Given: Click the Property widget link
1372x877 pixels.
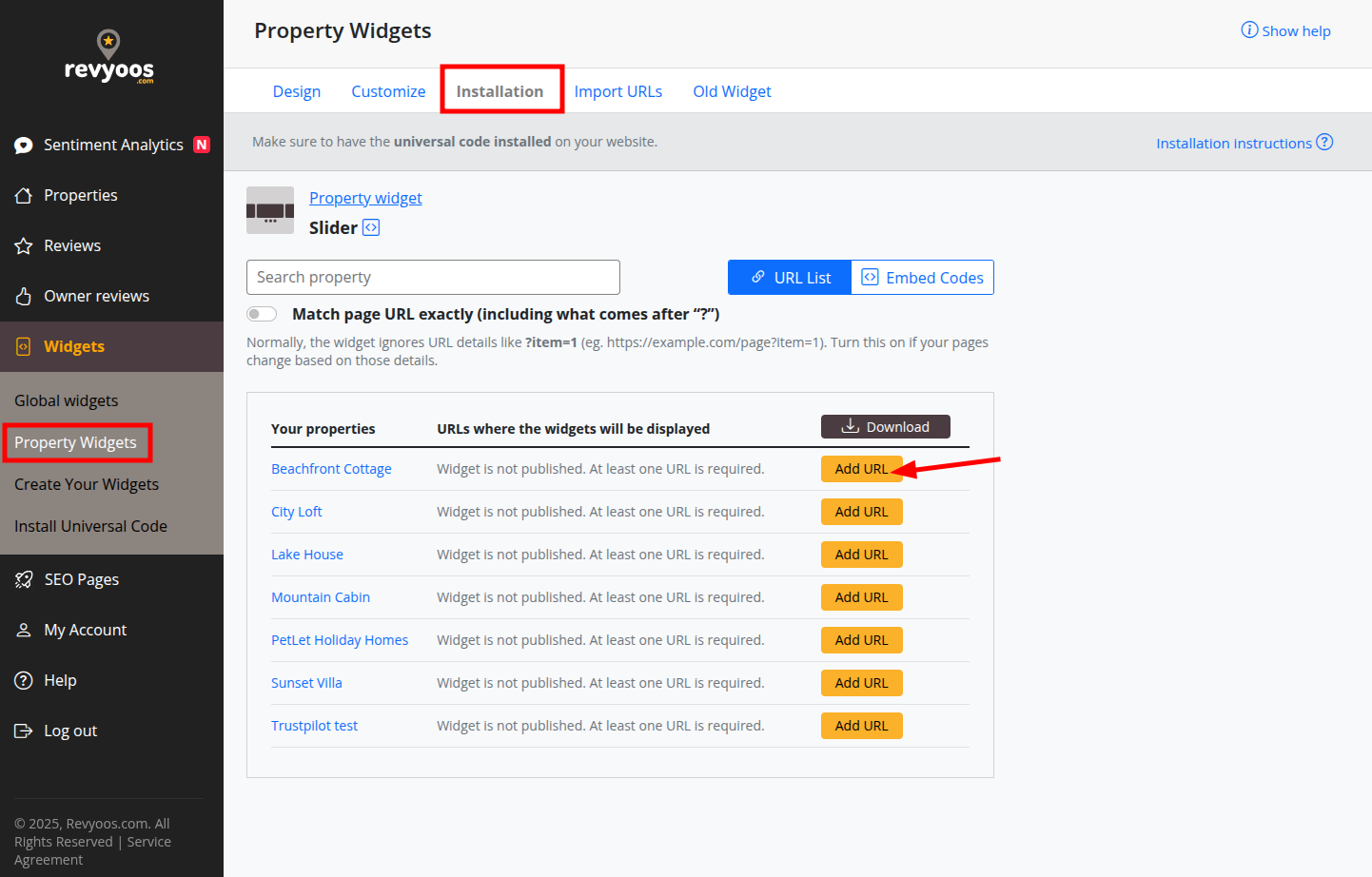Looking at the screenshot, I should tap(365, 198).
